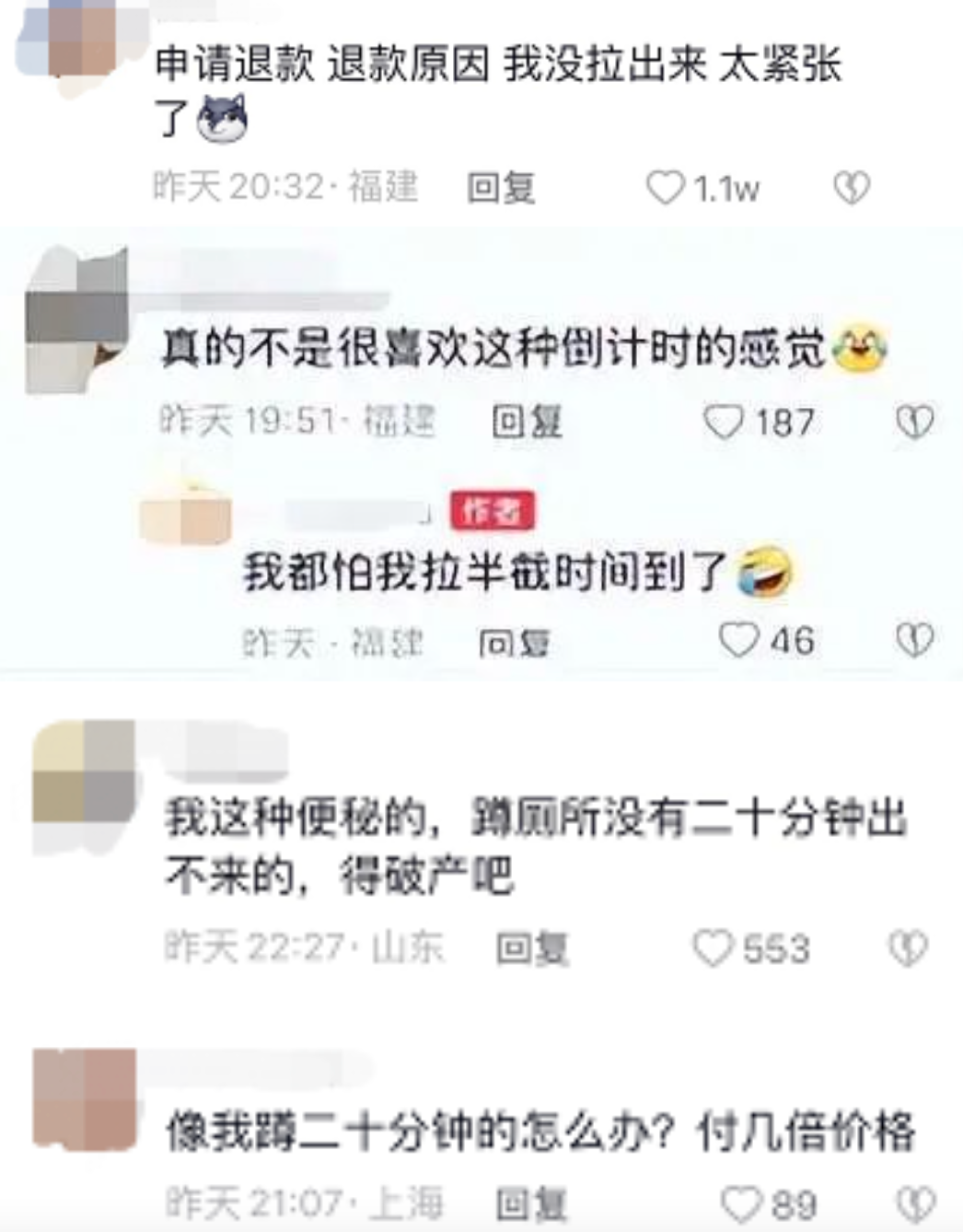Image resolution: width=963 pixels, height=1232 pixels.
Task: Dislike the Shanghai comment
Action: (916, 1203)
